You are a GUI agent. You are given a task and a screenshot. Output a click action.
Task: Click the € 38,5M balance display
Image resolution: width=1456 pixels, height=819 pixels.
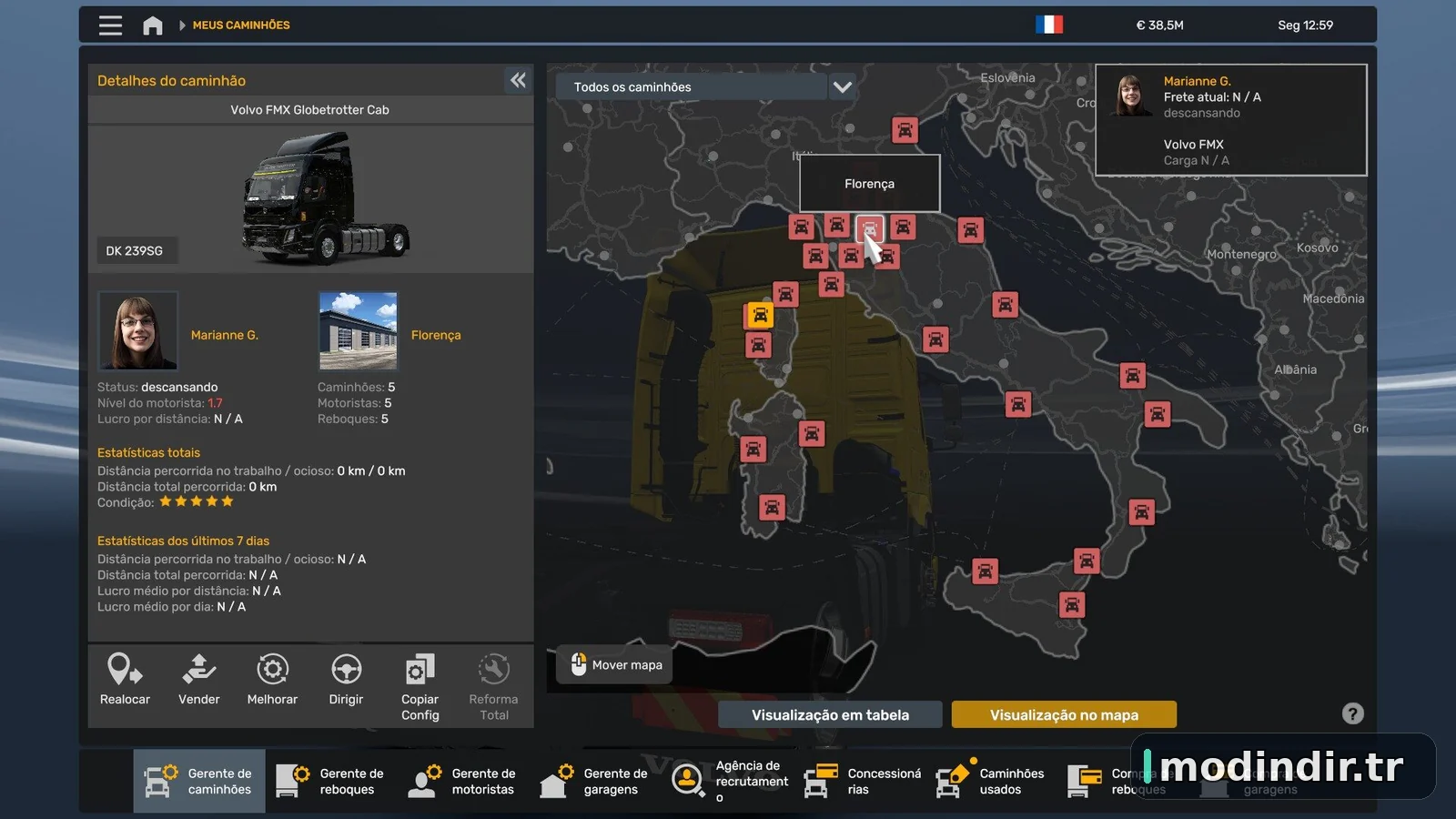(x=1159, y=25)
